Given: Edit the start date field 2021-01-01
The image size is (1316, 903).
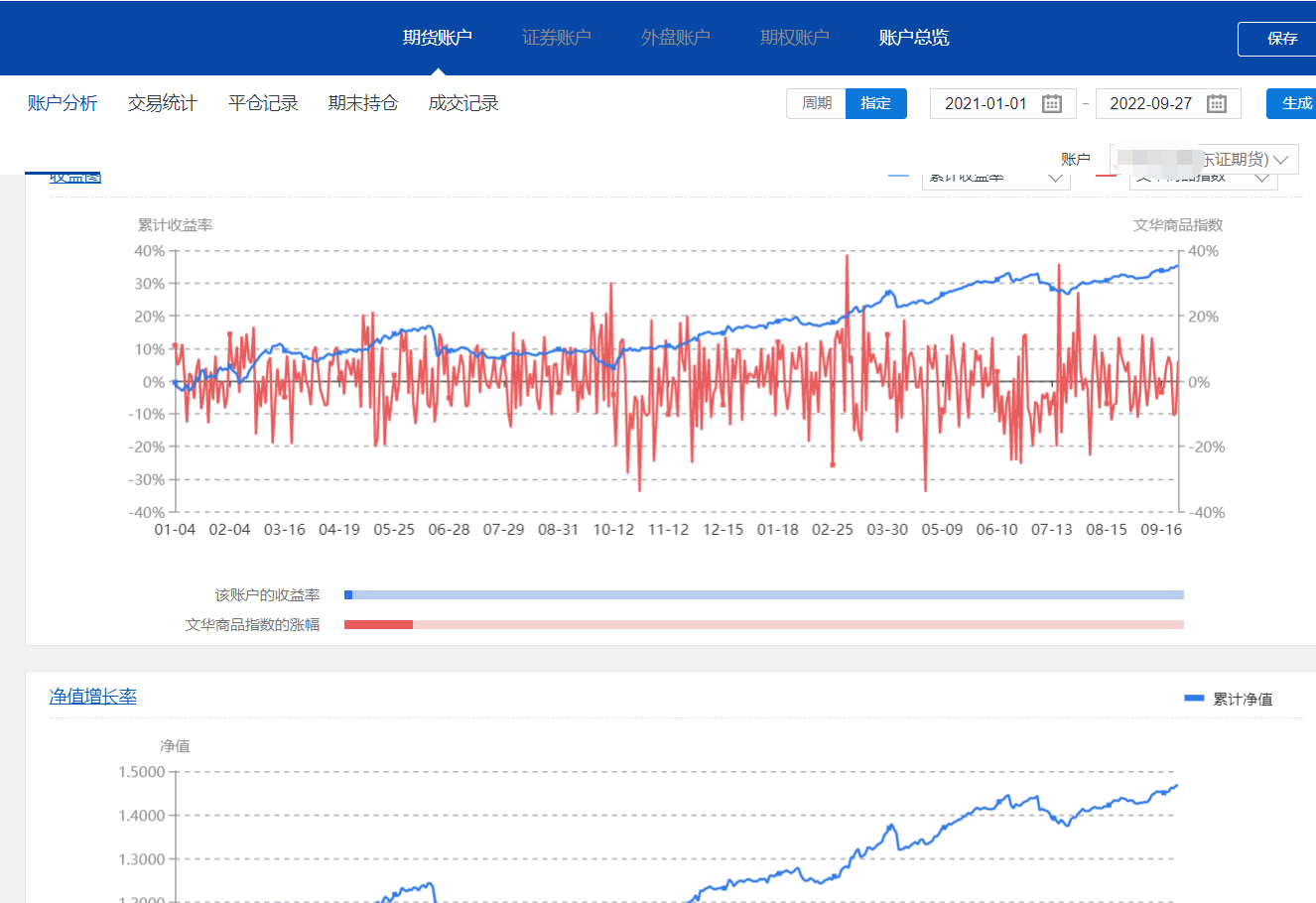Looking at the screenshot, I should click(x=1003, y=103).
